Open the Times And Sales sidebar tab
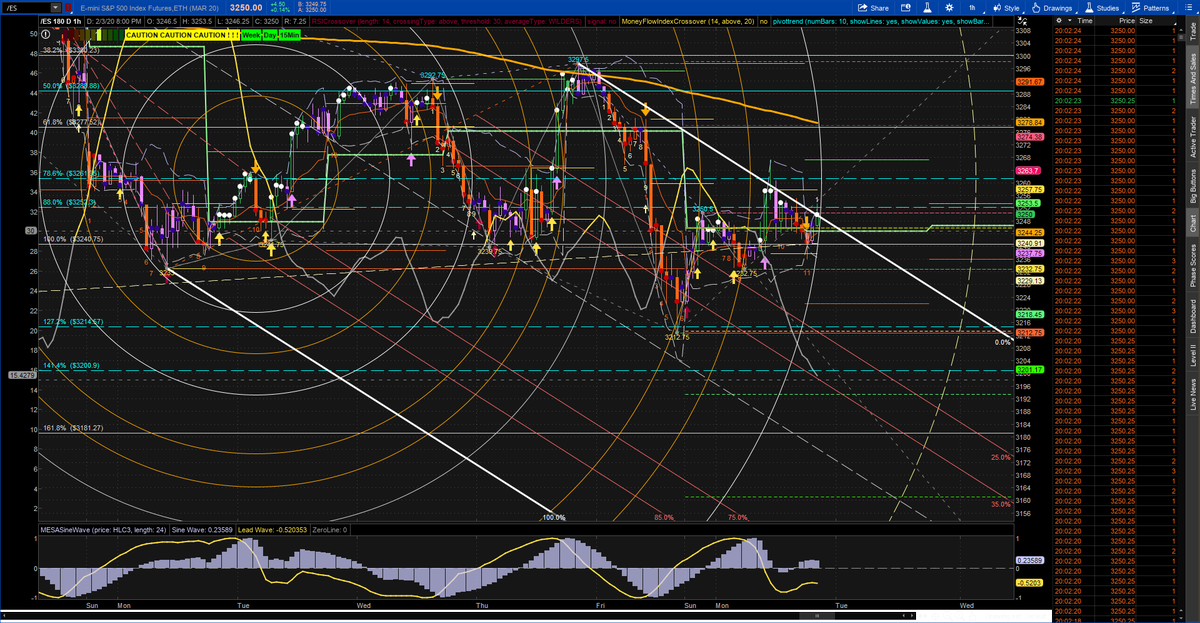This screenshot has height=623, width=1200. coord(1192,81)
